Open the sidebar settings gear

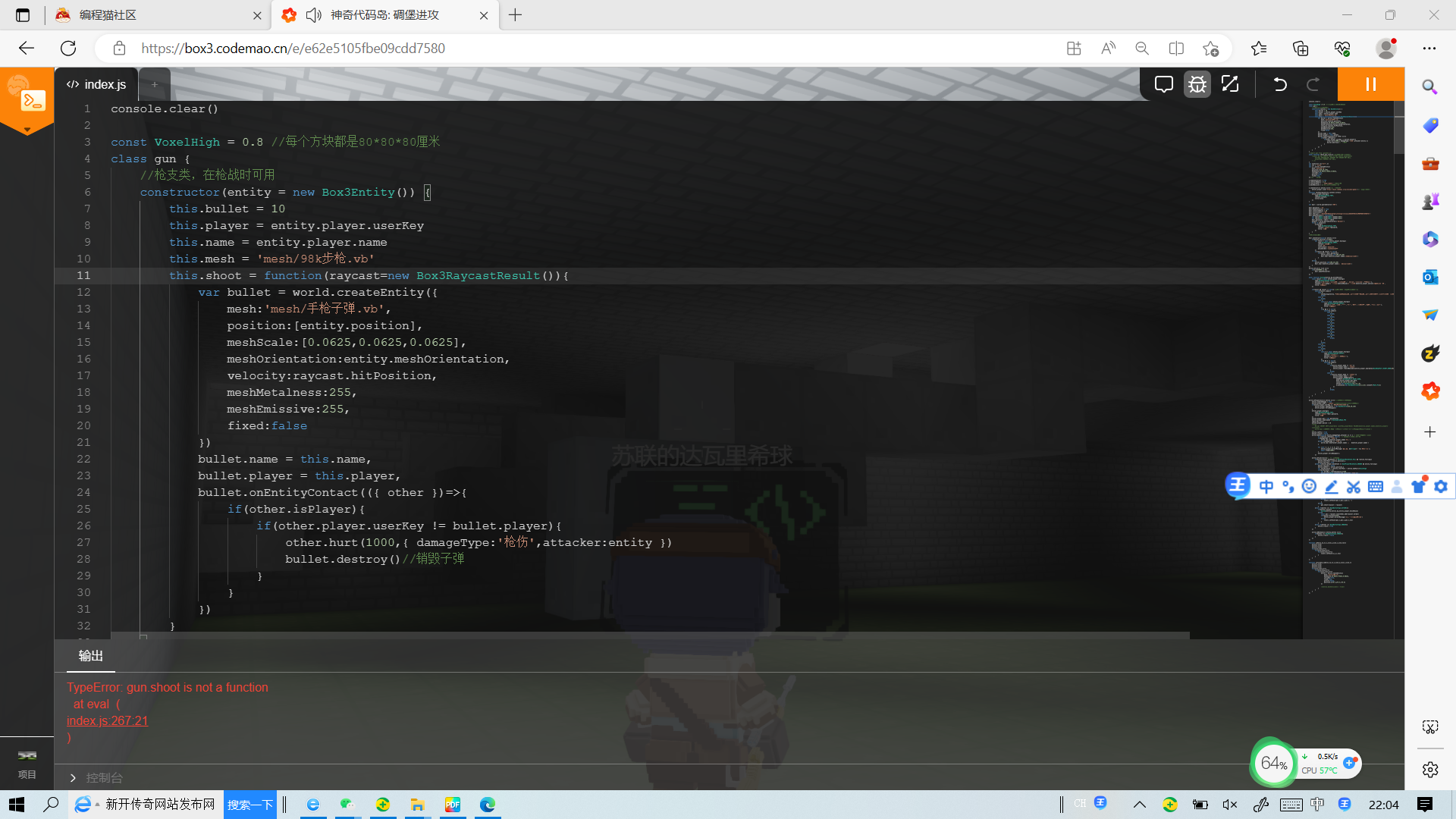1430,770
